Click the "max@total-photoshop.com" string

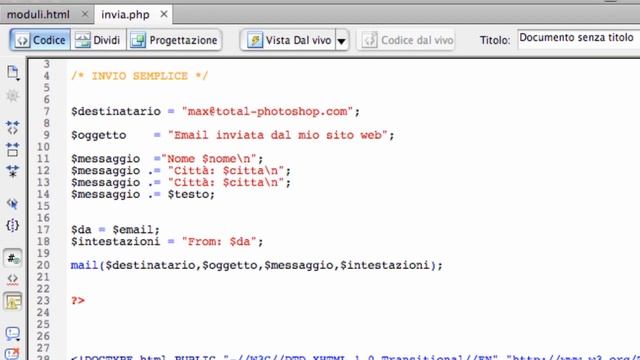[267, 111]
